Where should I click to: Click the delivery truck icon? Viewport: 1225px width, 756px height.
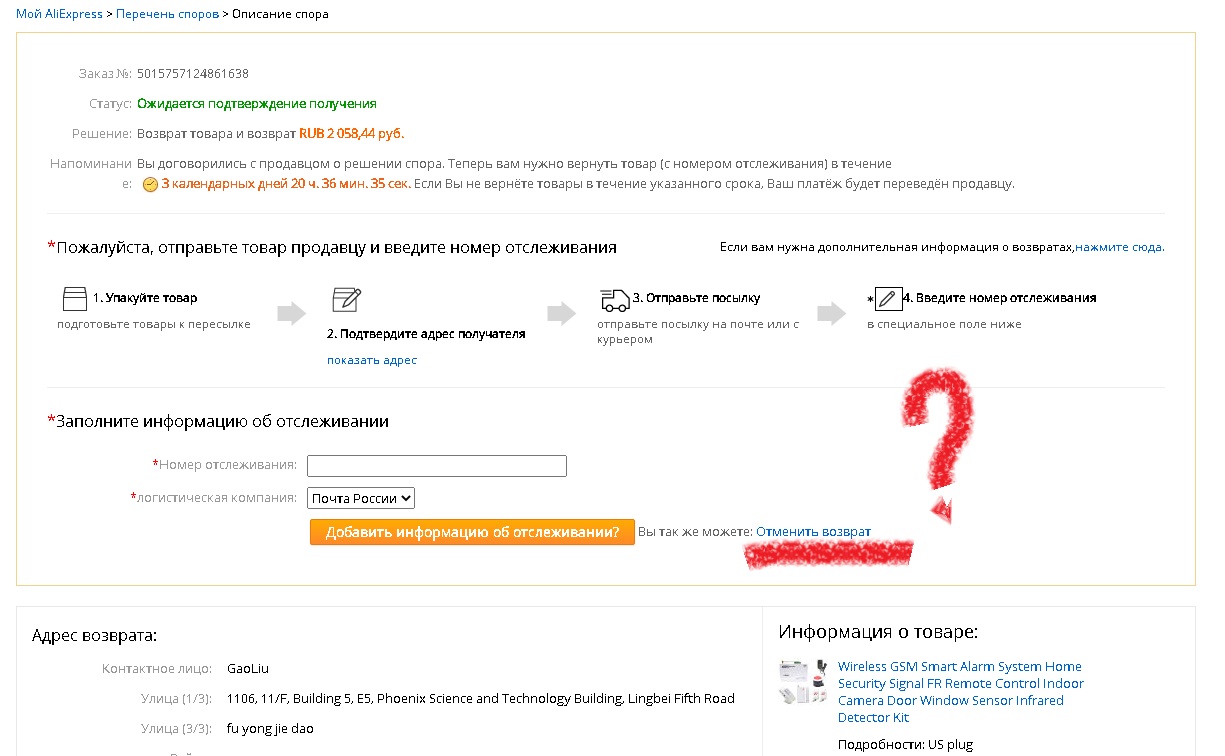point(614,299)
